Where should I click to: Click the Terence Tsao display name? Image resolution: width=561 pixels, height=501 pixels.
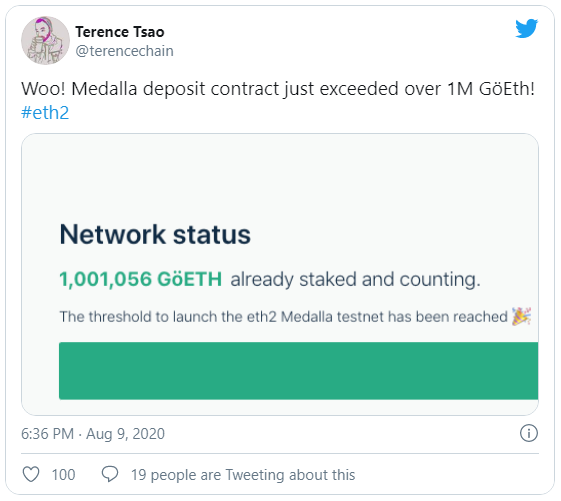(x=120, y=32)
